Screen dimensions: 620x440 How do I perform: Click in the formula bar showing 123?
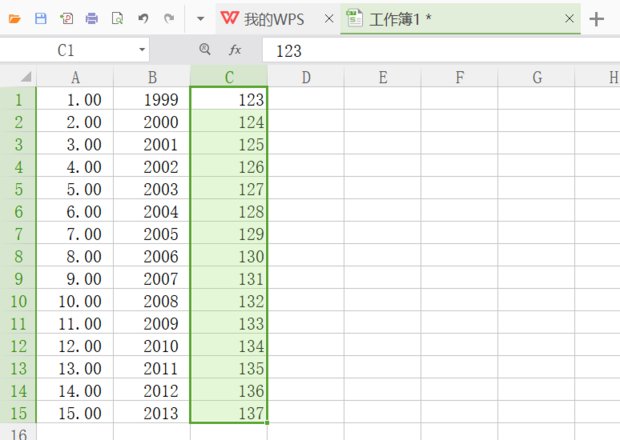pyautogui.click(x=440, y=49)
